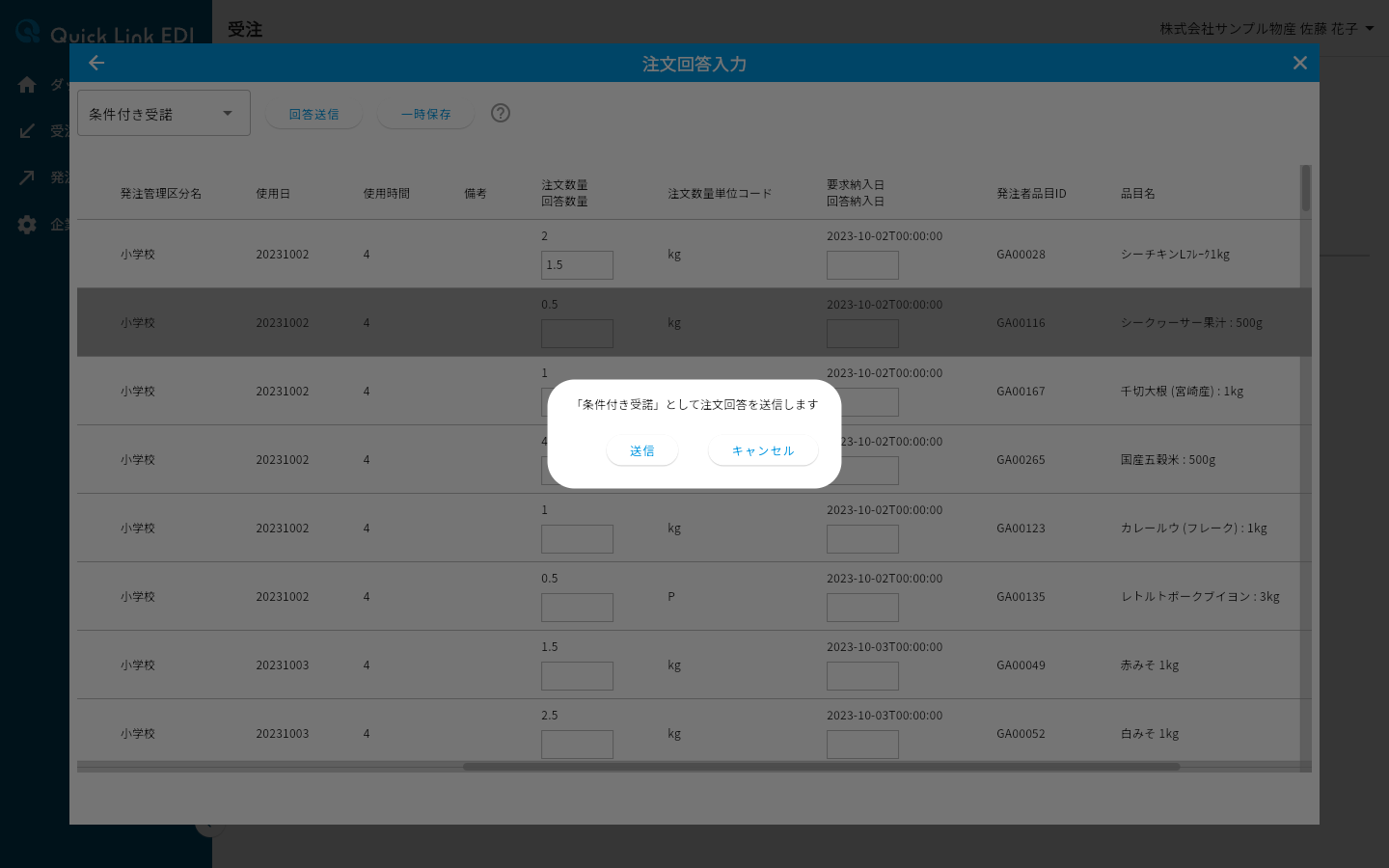The width and height of the screenshot is (1389, 868).
Task: Click the 注文数量単位コード column header
Action: click(x=721, y=194)
